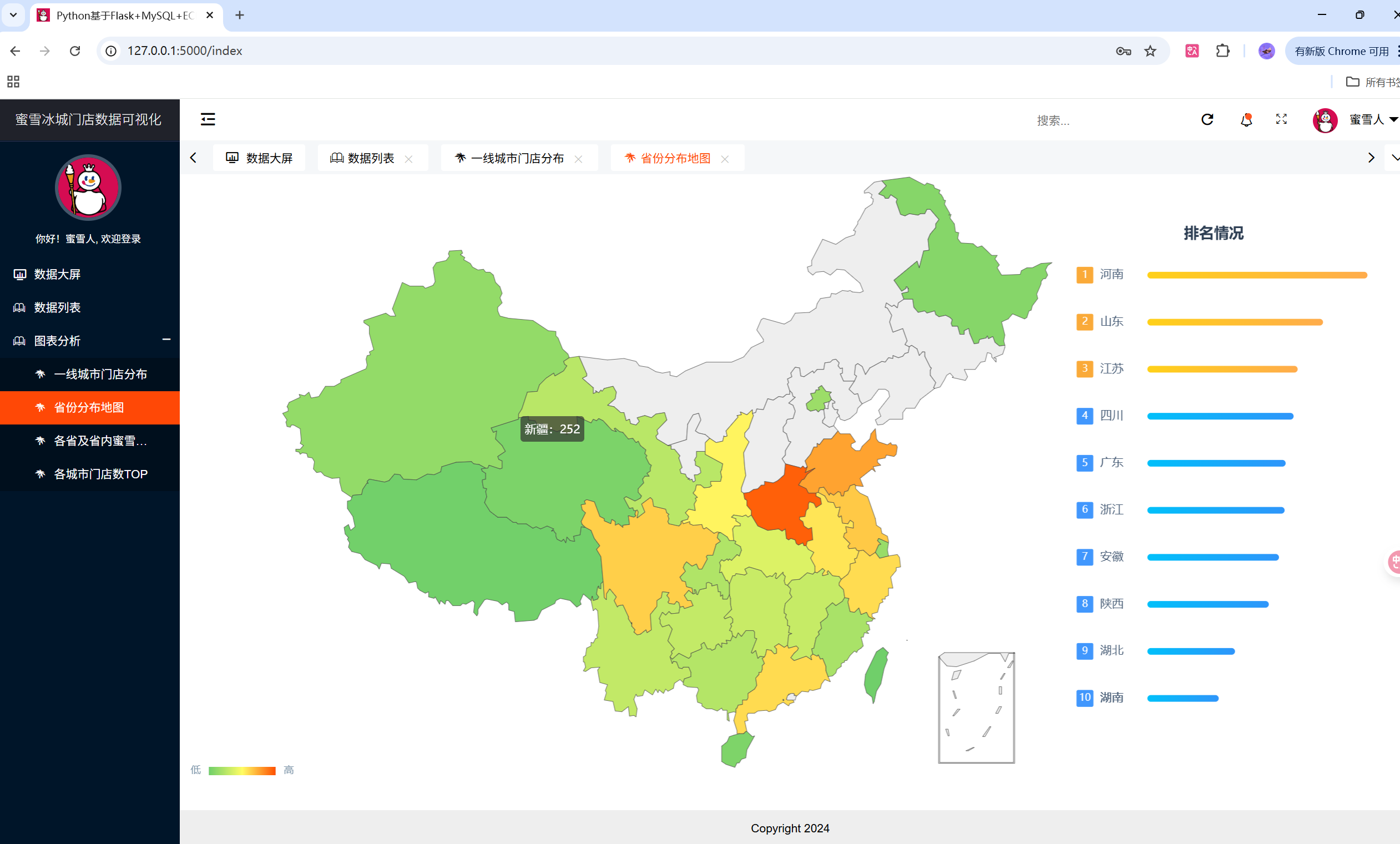1400x844 pixels.
Task: Collapse the 图表分析 sidebar menu
Action: tap(166, 340)
